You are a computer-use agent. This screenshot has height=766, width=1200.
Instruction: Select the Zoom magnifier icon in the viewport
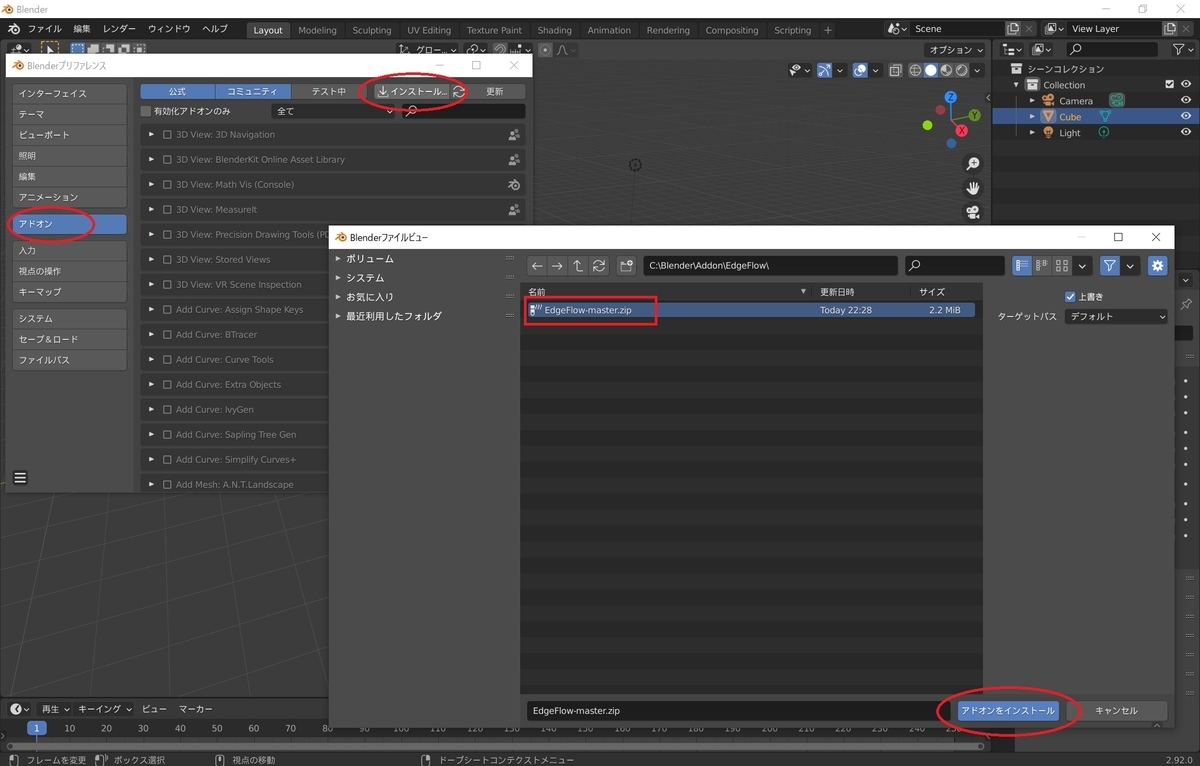(x=971, y=163)
